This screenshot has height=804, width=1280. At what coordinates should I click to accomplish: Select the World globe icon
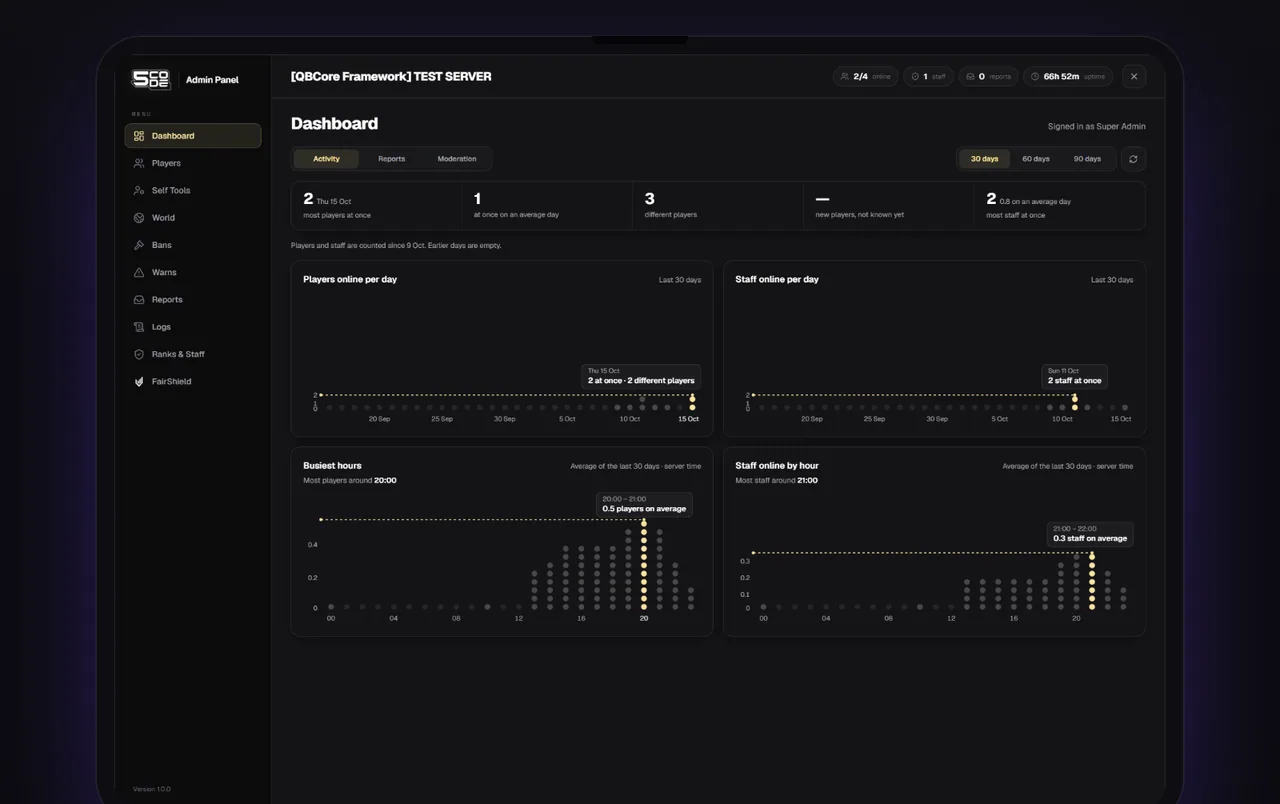pyautogui.click(x=139, y=218)
